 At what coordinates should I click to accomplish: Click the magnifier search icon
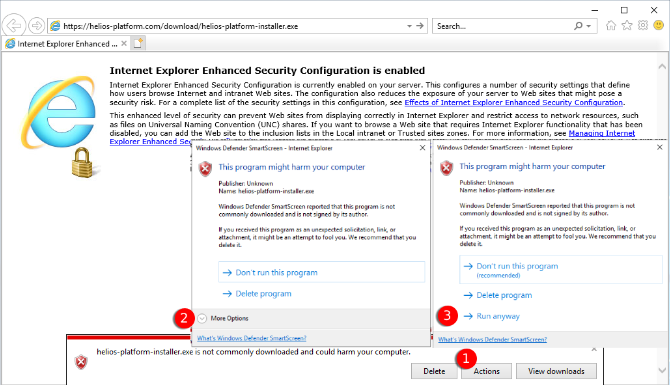tap(578, 26)
